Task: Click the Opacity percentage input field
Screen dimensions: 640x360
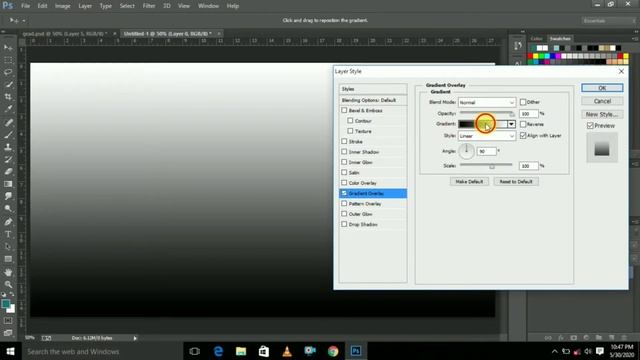Action: pos(529,114)
